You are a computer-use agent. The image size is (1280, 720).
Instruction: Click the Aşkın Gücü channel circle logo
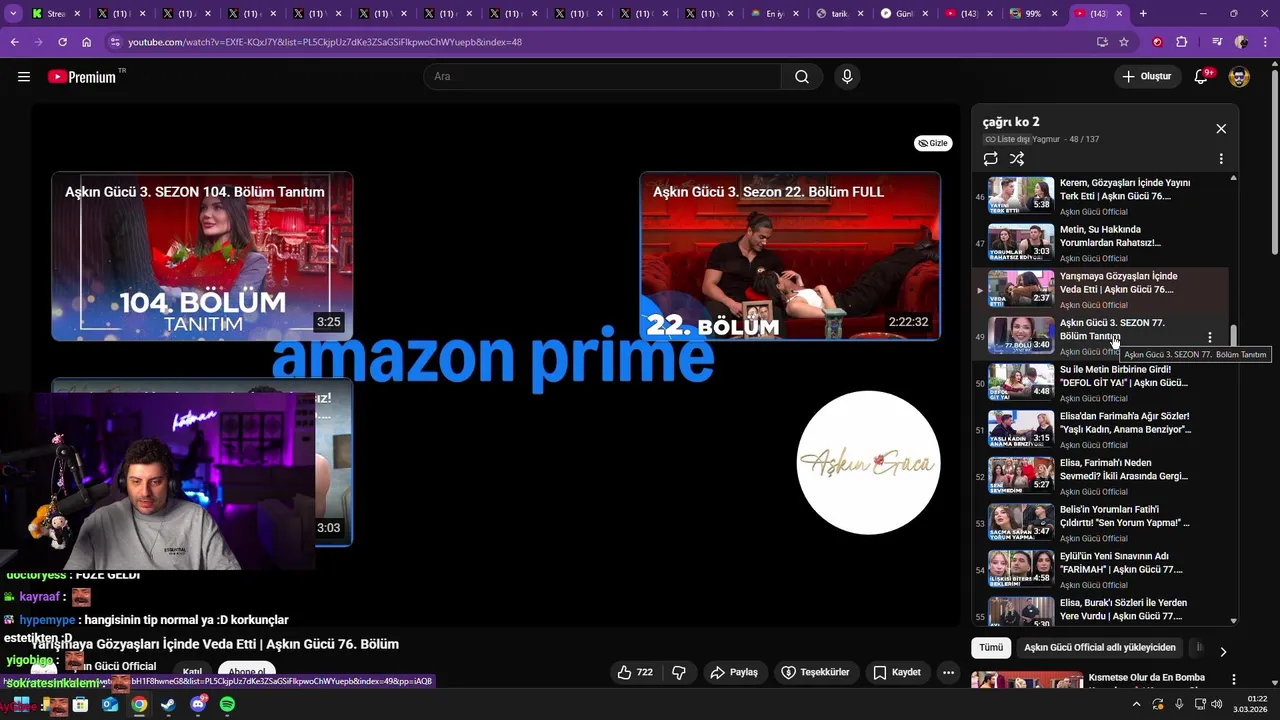[868, 463]
